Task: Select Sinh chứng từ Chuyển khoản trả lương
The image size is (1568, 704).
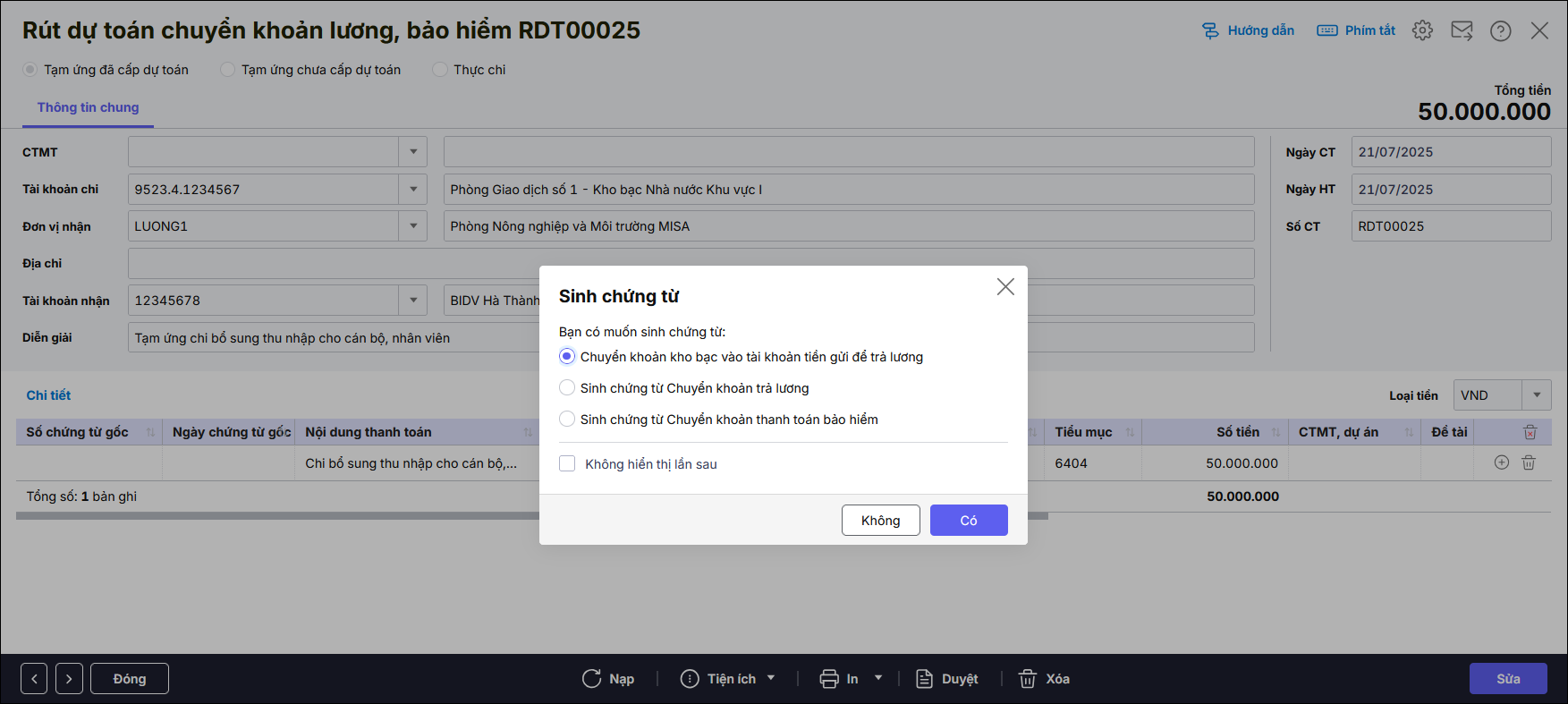Action: click(x=567, y=388)
